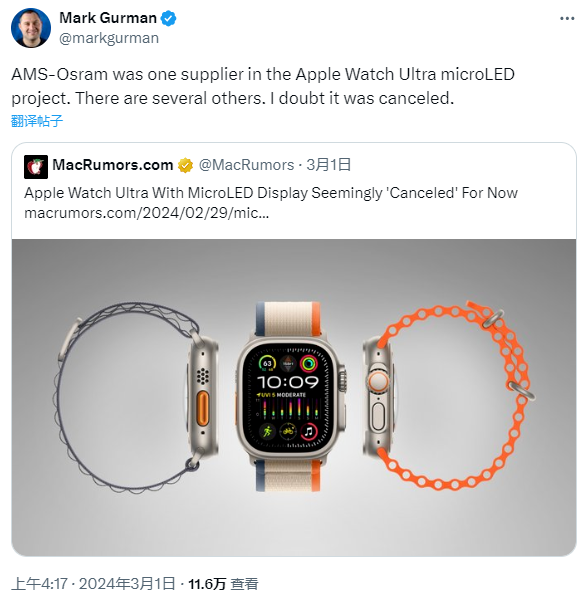Open the macrumors.com/2024/02/29 article link
The width and height of the screenshot is (585, 595).
point(147,213)
